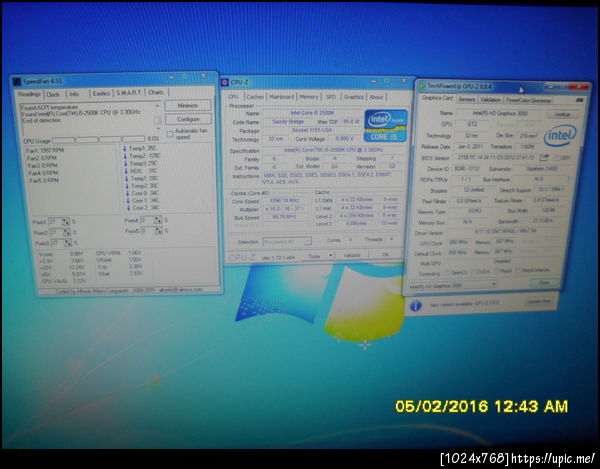Open the Memory tab in CPU-Z
The width and height of the screenshot is (600, 469).
pos(309,97)
